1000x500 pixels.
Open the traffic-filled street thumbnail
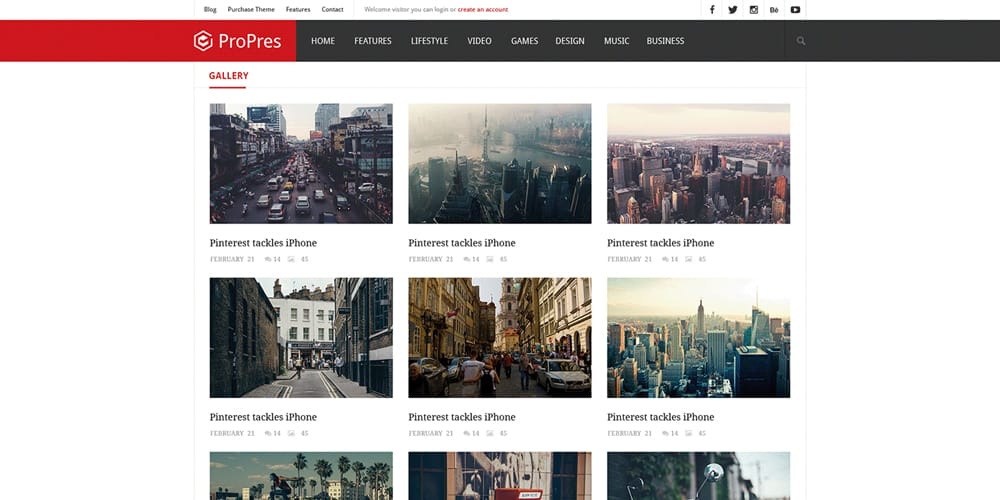point(301,164)
